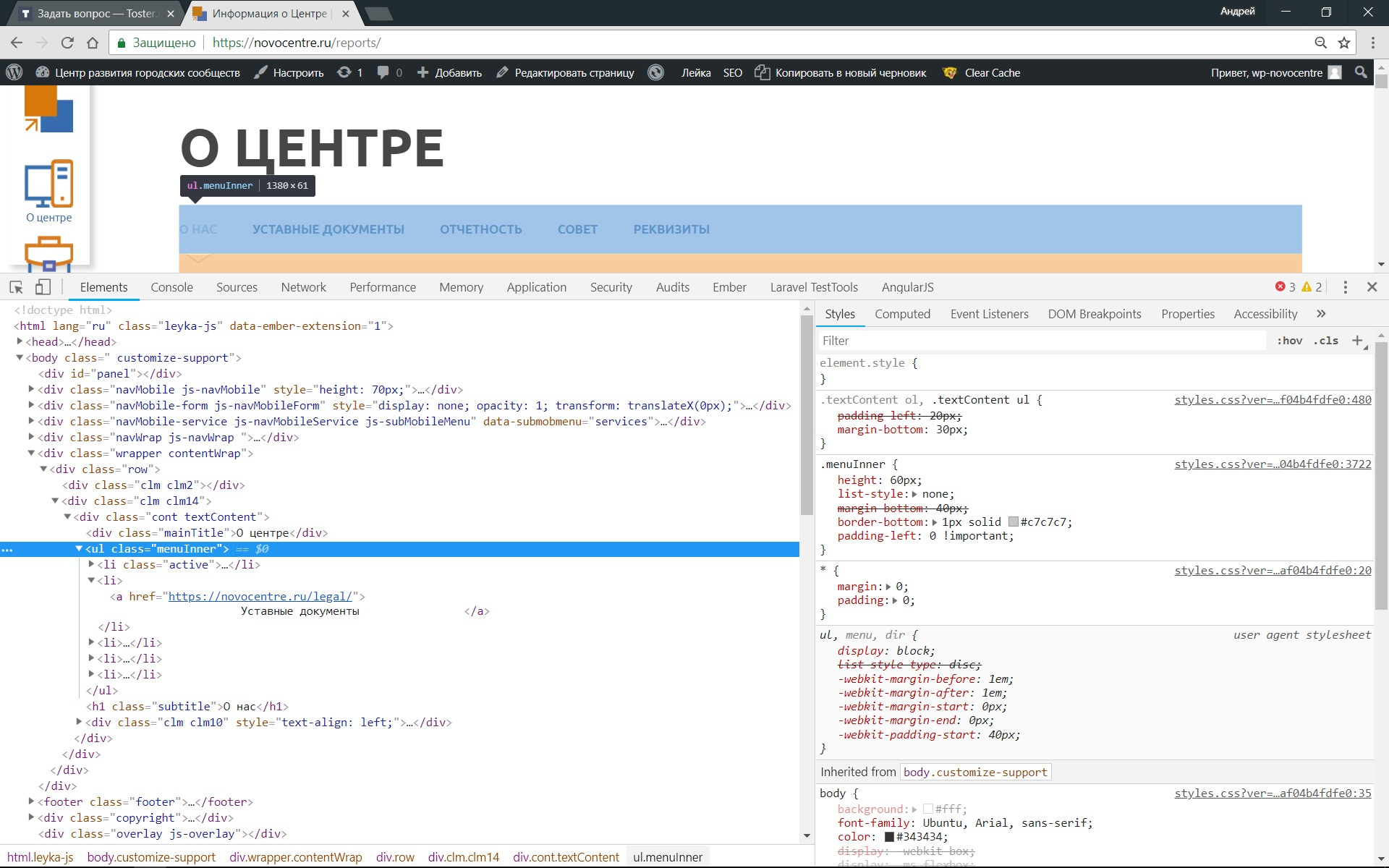Bookmark the page with the star icon

click(1344, 43)
